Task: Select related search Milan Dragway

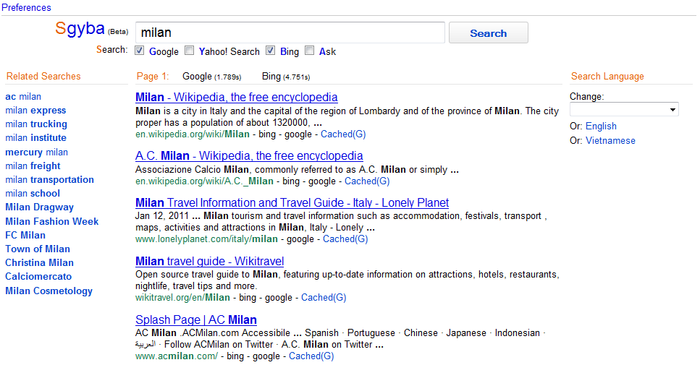Action: tap(39, 207)
